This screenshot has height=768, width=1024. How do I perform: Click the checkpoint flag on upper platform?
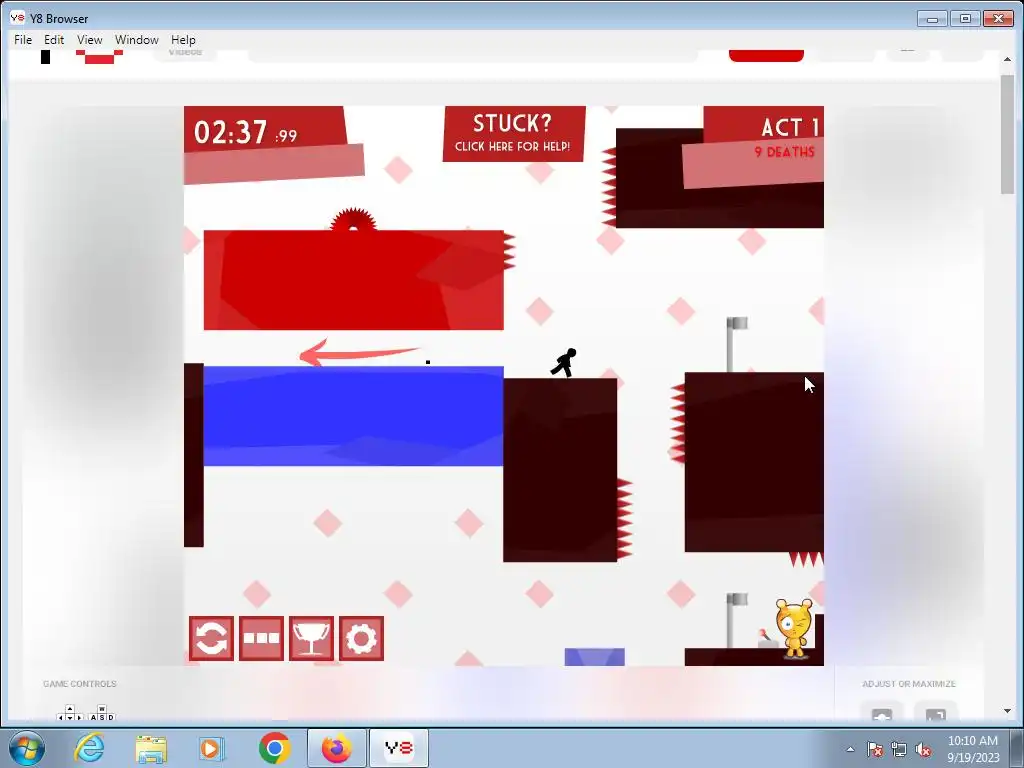click(x=736, y=344)
